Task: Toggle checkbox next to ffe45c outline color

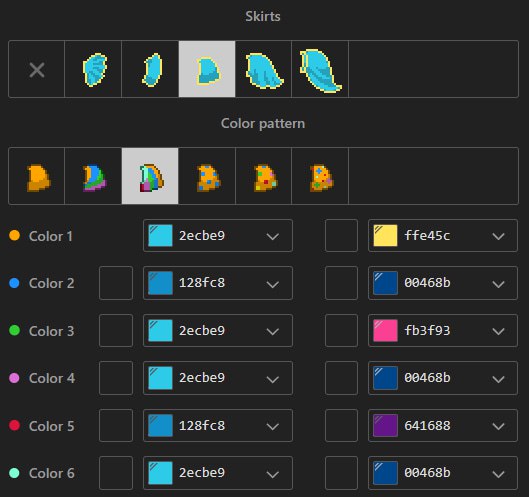Action: click(341, 236)
